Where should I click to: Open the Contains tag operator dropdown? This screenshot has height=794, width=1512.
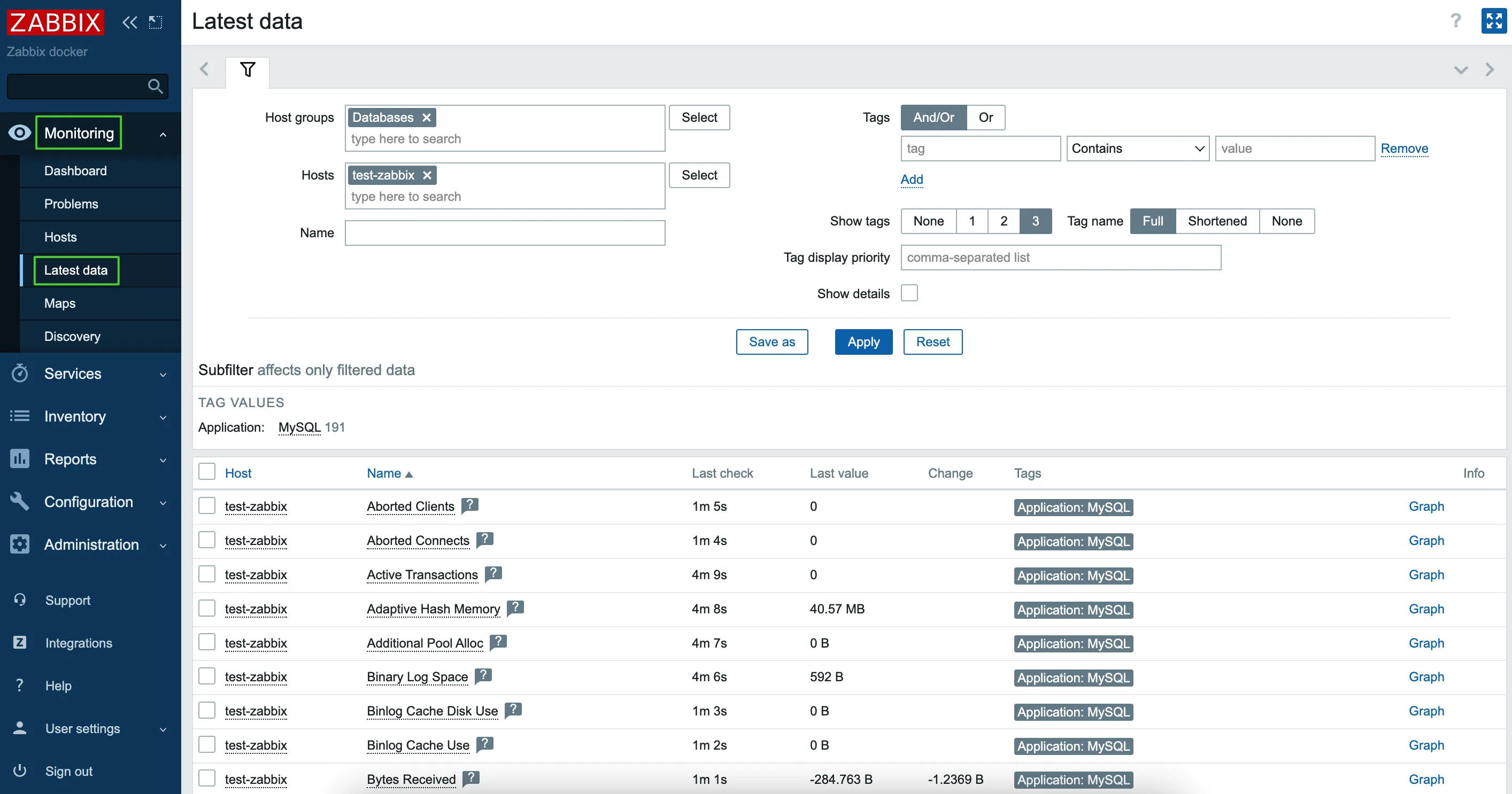click(x=1138, y=149)
